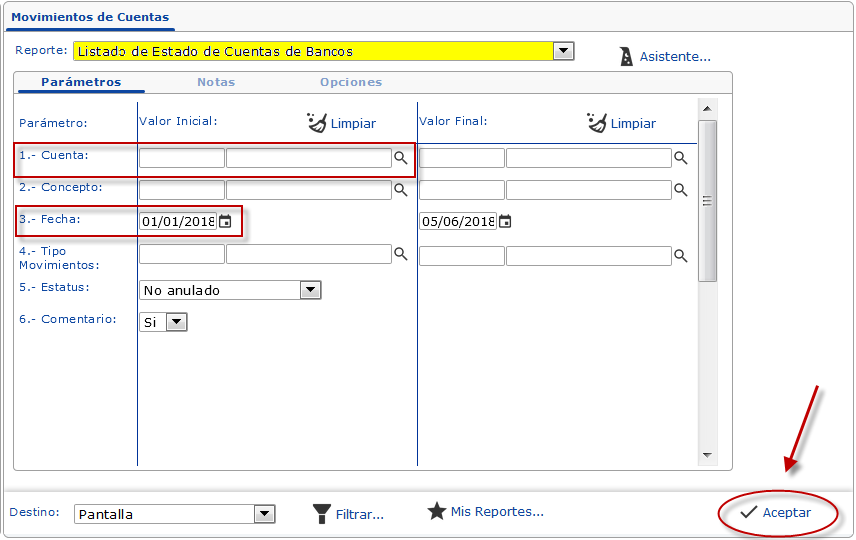Click broom icon to clear Valor Final

click(x=597, y=123)
